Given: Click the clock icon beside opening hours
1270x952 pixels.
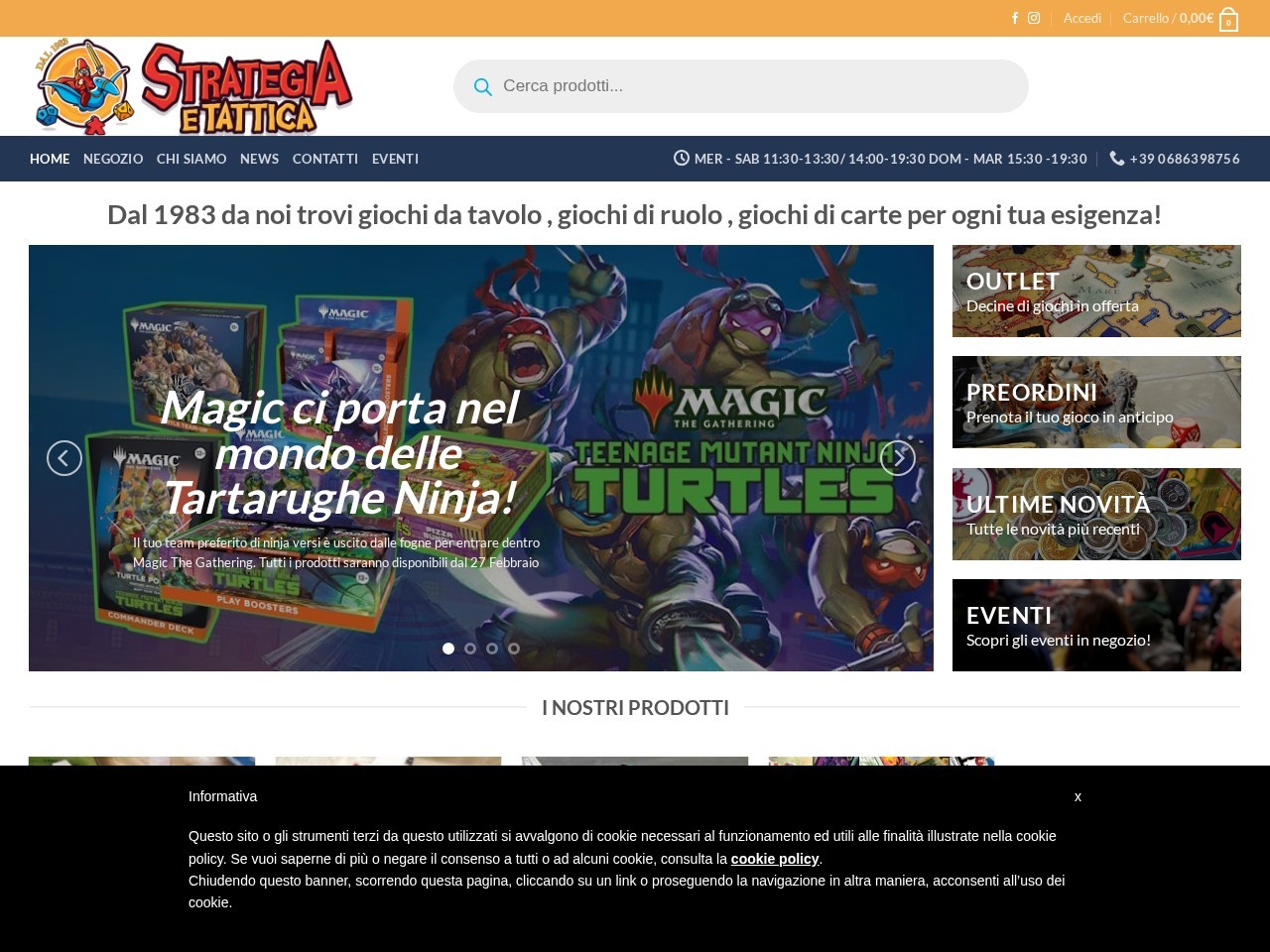Looking at the screenshot, I should coord(681,158).
